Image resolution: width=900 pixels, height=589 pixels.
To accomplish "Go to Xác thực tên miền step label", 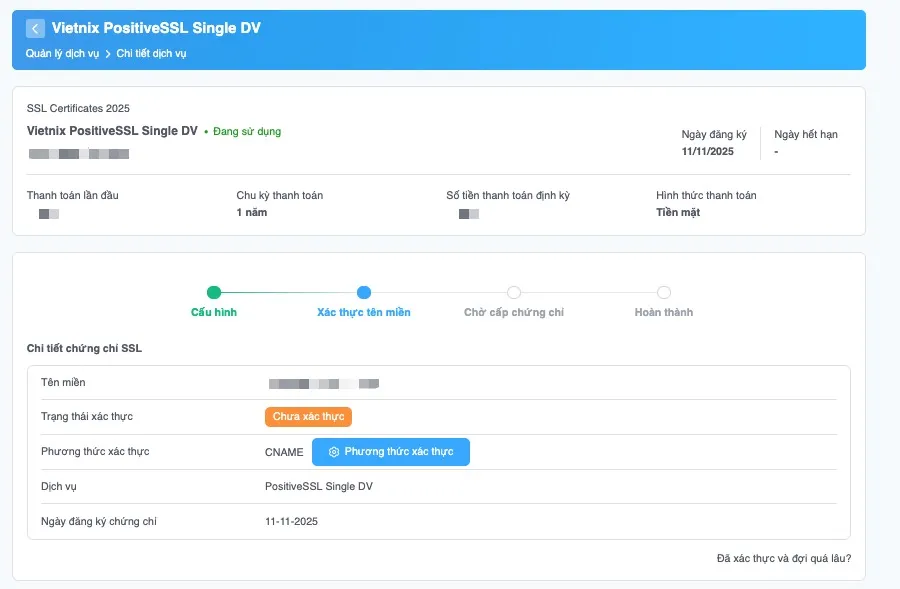I will pyautogui.click(x=364, y=312).
